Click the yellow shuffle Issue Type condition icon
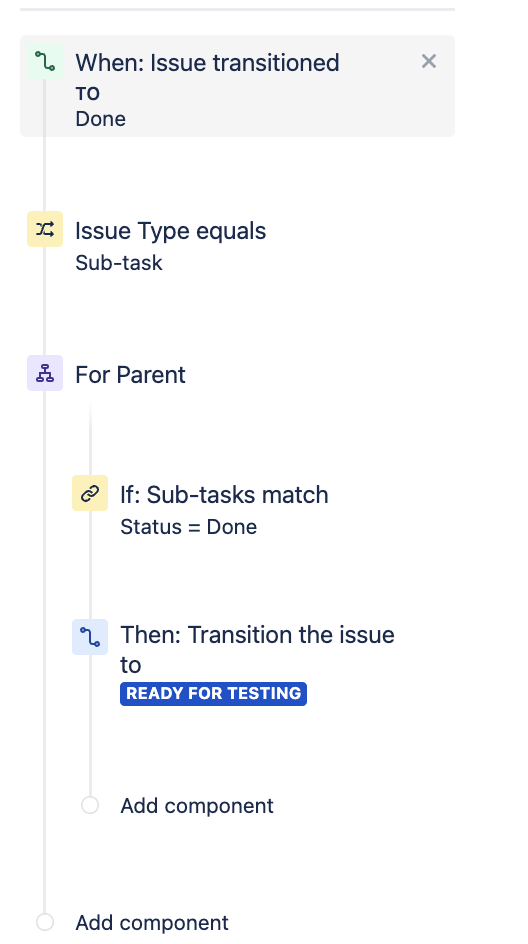 click(x=45, y=229)
